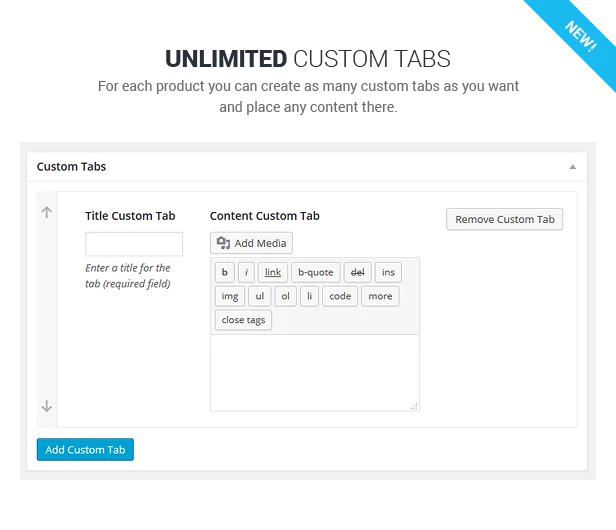Insert an image with the img button

230,296
